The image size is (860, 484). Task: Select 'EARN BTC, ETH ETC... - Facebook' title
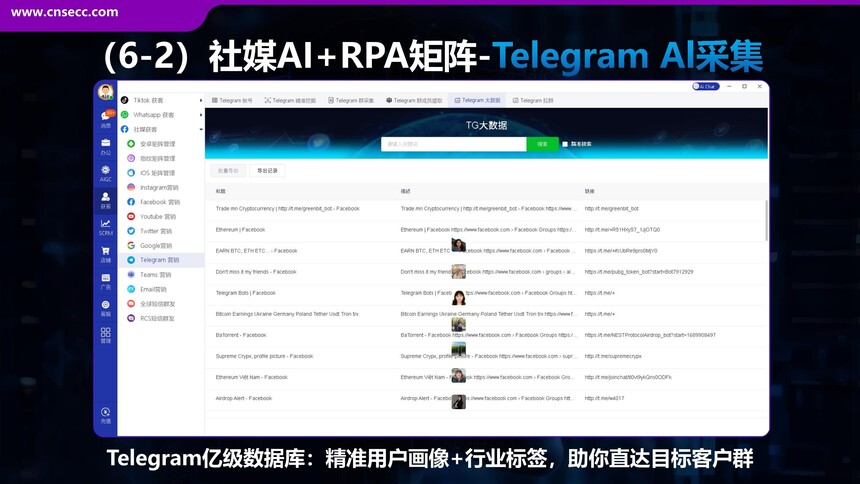tap(257, 251)
